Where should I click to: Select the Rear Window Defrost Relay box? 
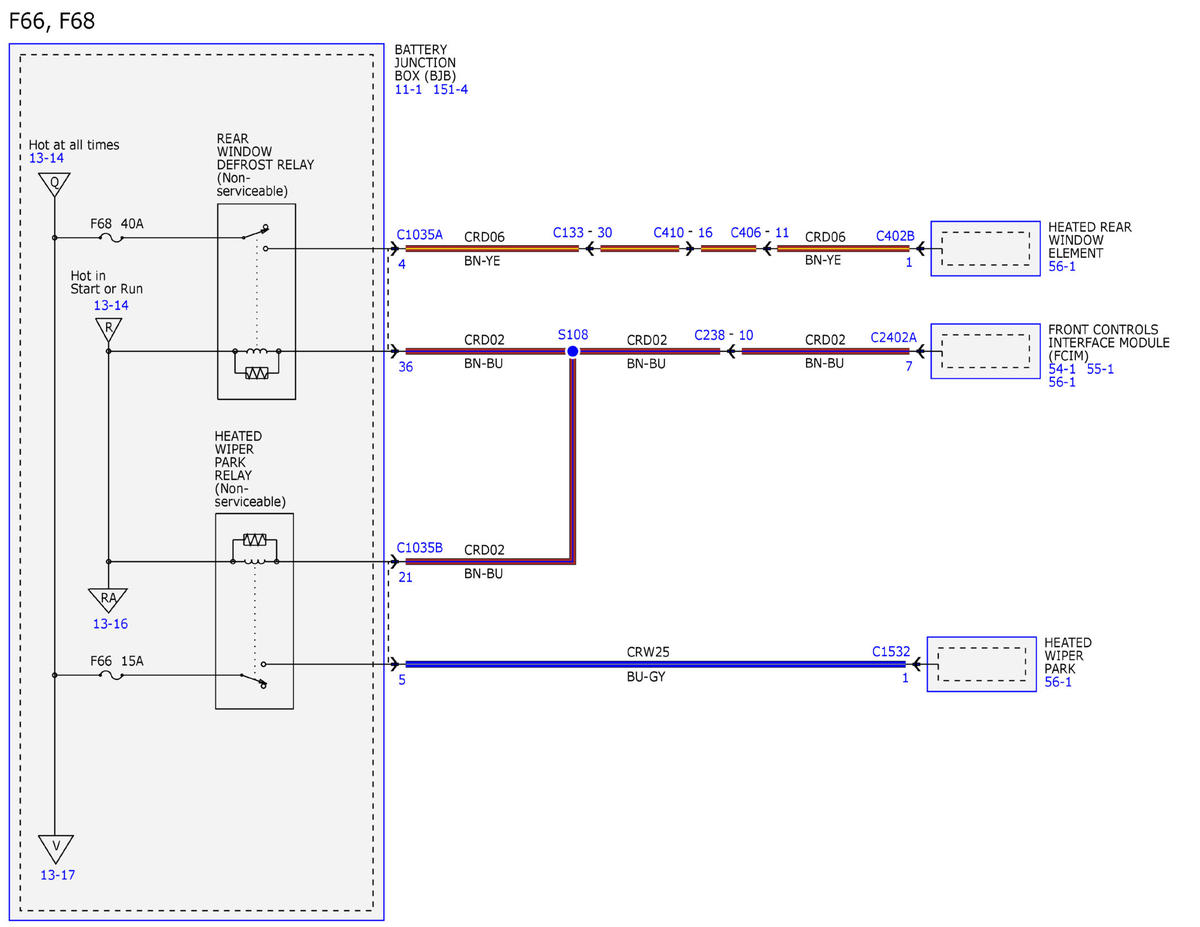(256, 301)
